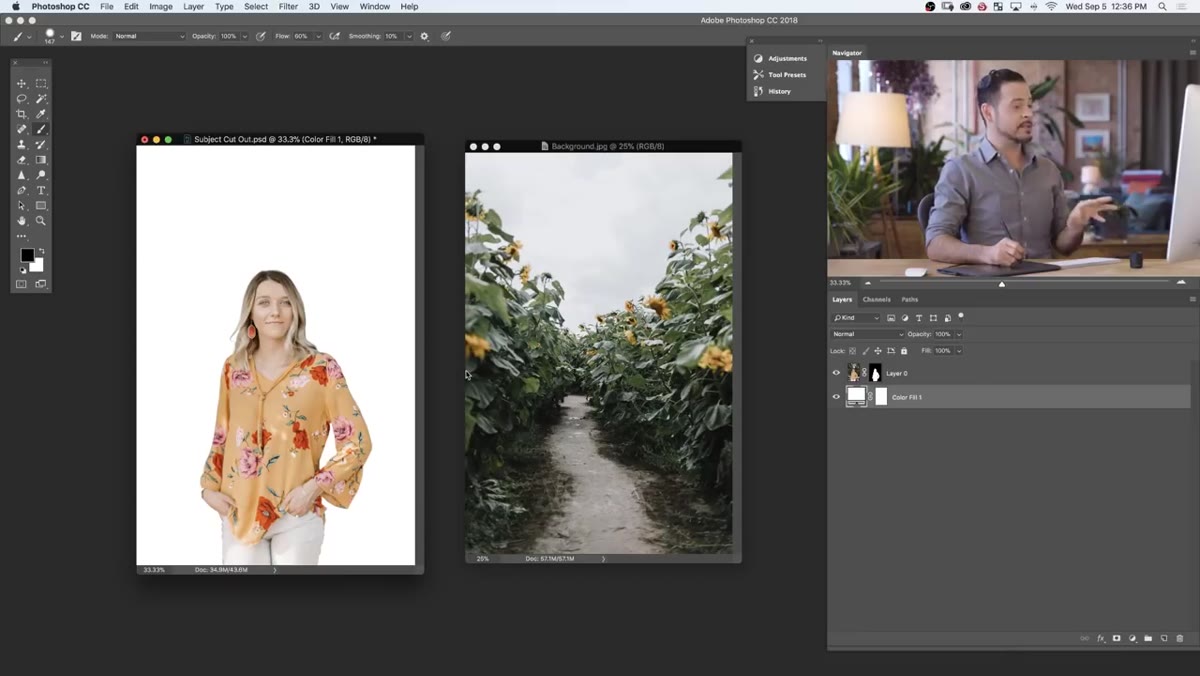
Task: Select the Path Selection tool
Action: pyautogui.click(x=21, y=205)
